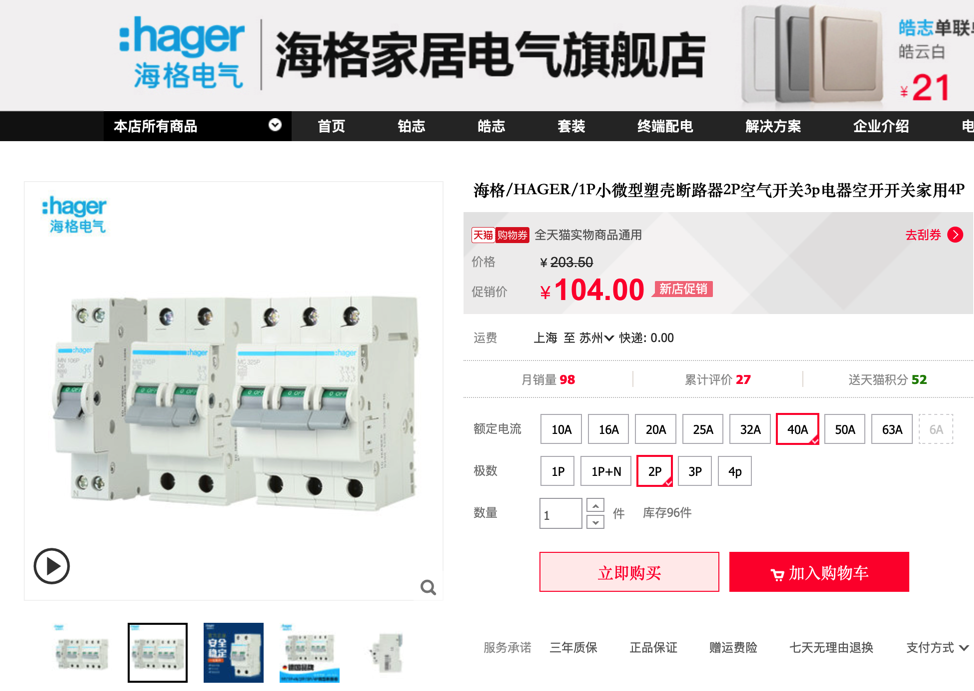
Task: Select the blue 安全稳定 product thumbnail
Action: tap(234, 652)
